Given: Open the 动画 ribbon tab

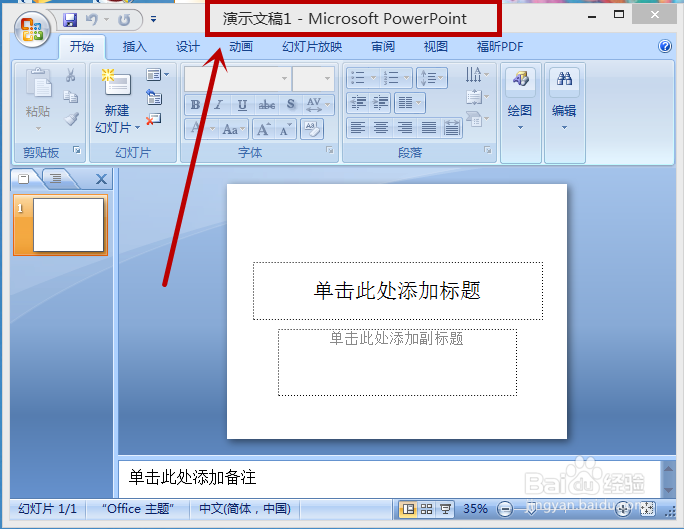Looking at the screenshot, I should click(x=241, y=46).
